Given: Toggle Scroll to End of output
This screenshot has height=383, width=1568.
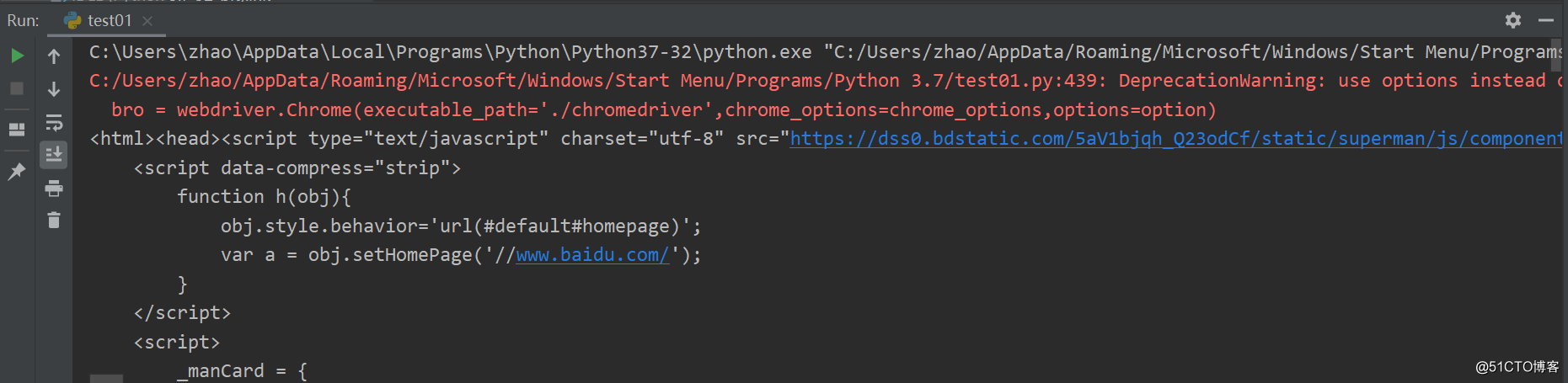Looking at the screenshot, I should coord(54,155).
